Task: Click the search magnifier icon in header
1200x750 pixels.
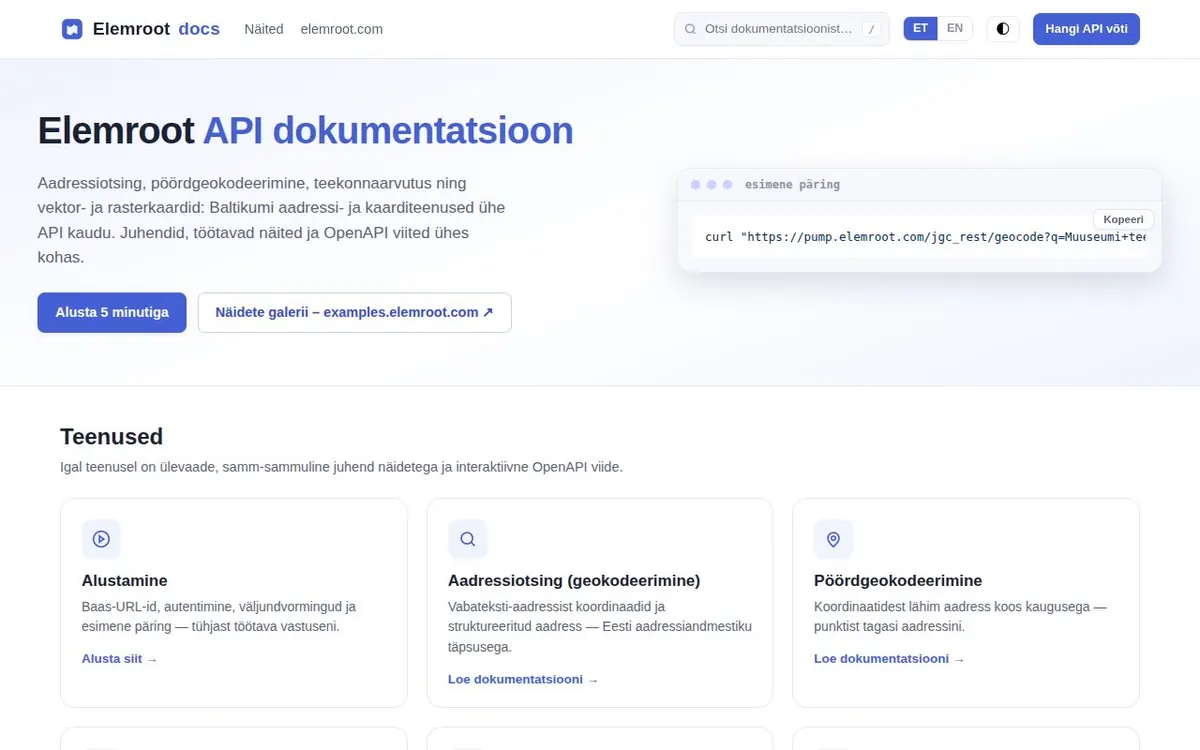Action: click(x=690, y=29)
